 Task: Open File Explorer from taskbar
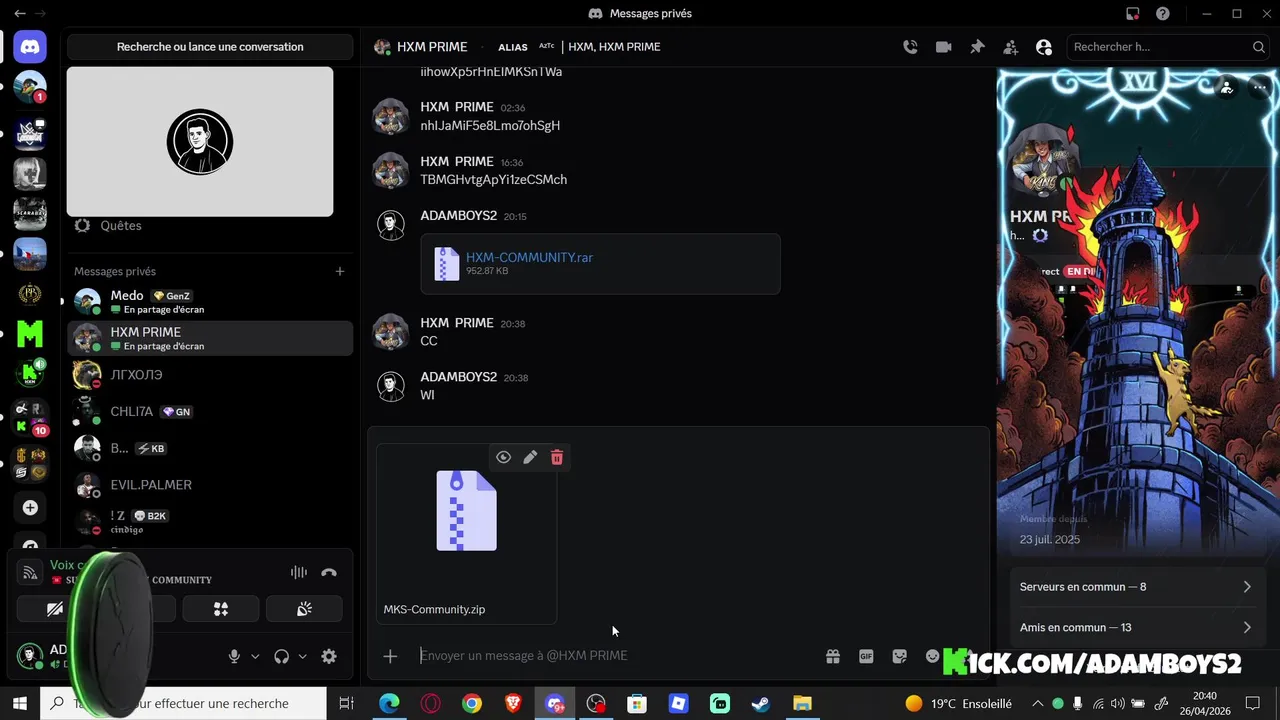point(802,704)
